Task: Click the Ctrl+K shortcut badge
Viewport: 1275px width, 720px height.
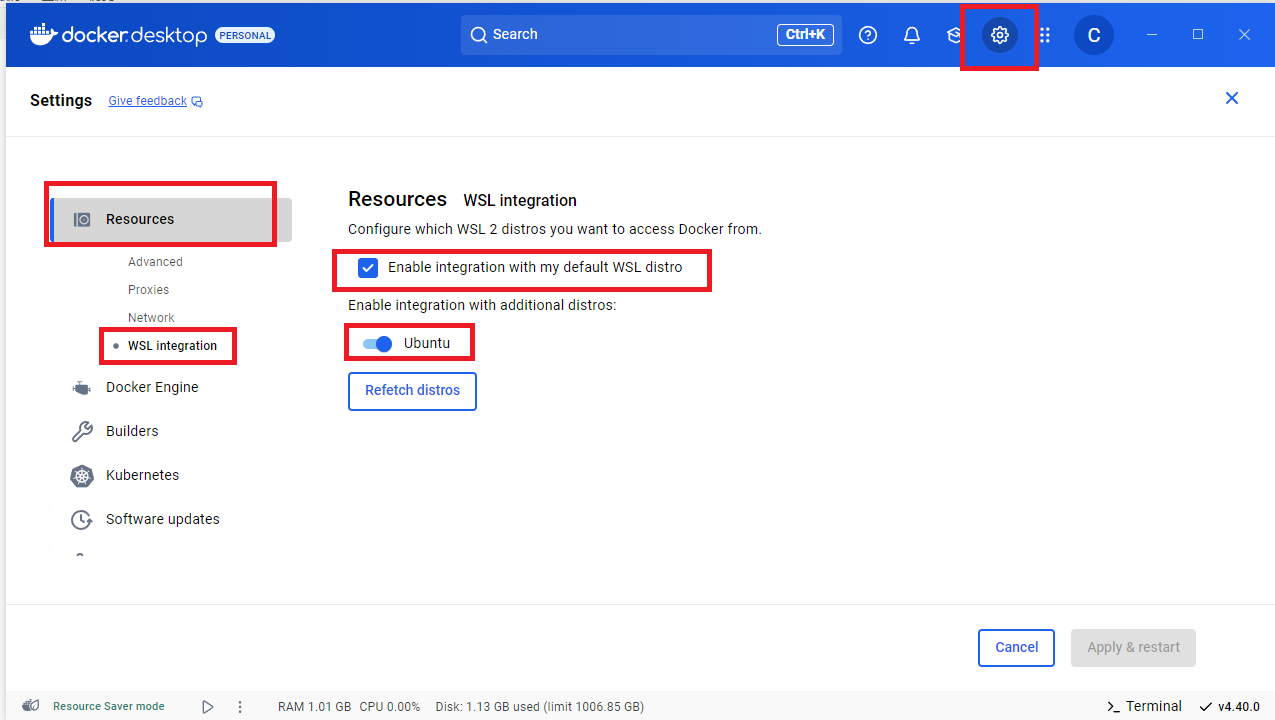Action: [x=805, y=35]
